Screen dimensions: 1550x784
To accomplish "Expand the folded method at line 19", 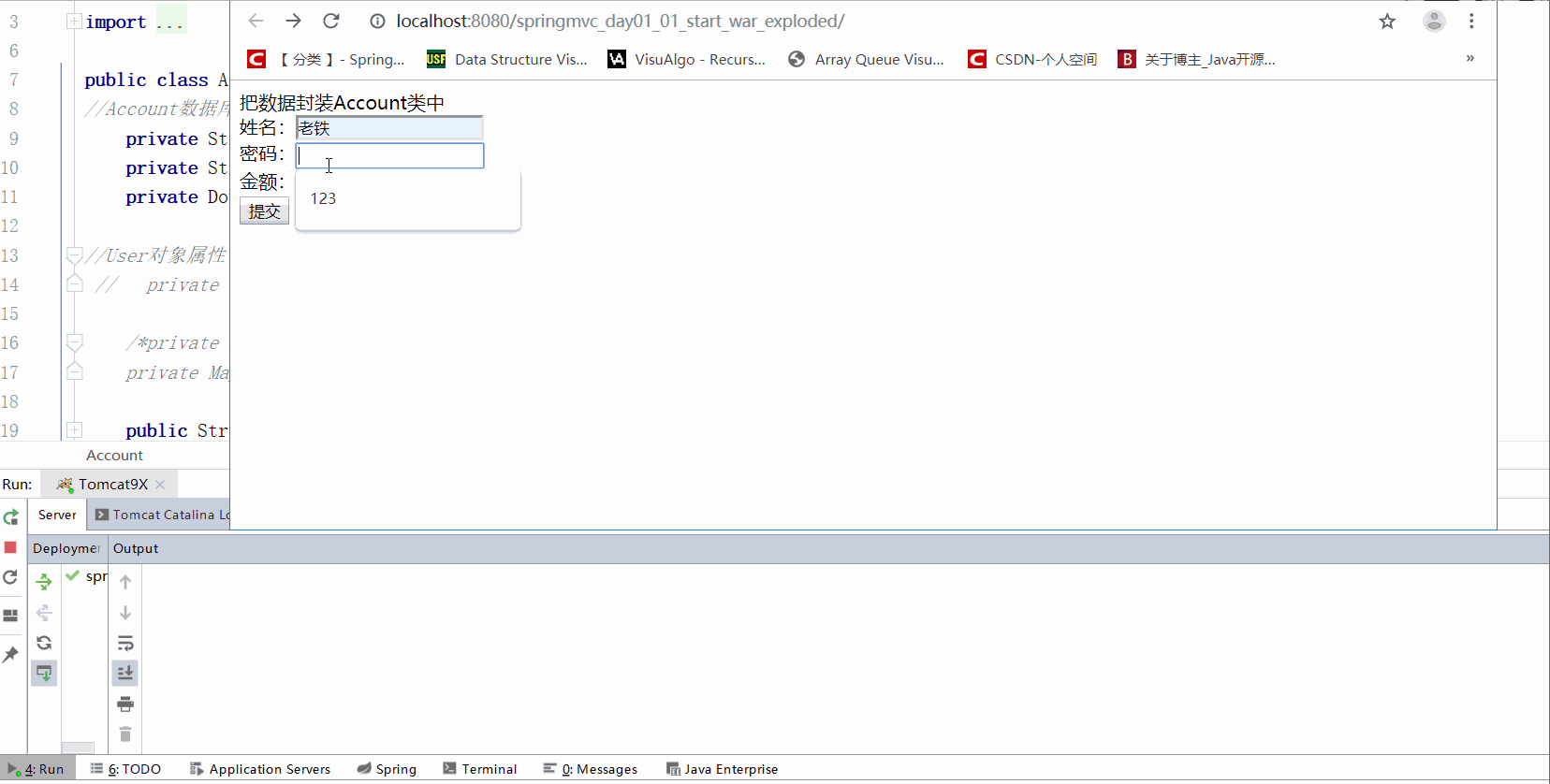I will click(x=74, y=430).
